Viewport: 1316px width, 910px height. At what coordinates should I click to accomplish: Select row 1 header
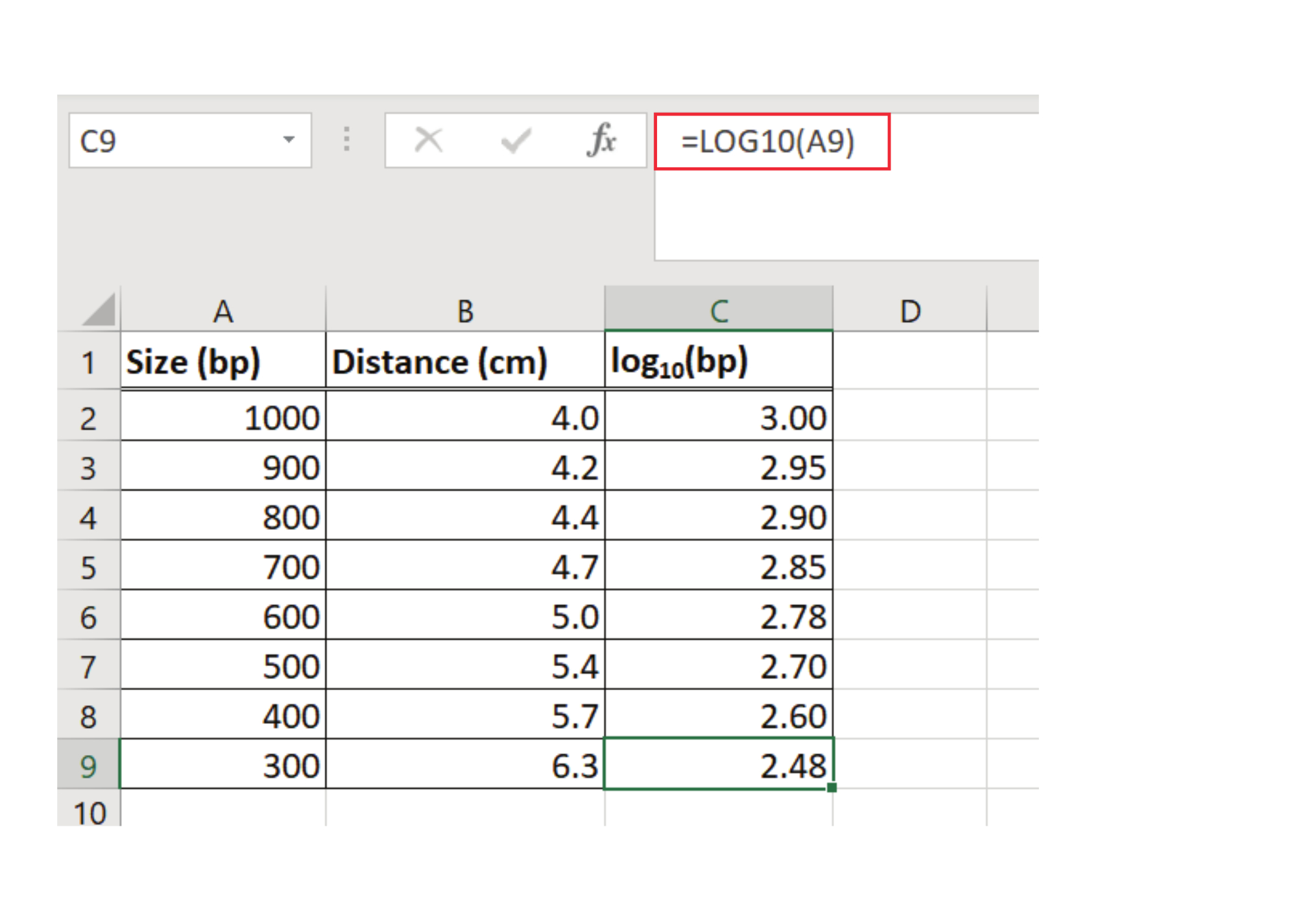click(88, 362)
